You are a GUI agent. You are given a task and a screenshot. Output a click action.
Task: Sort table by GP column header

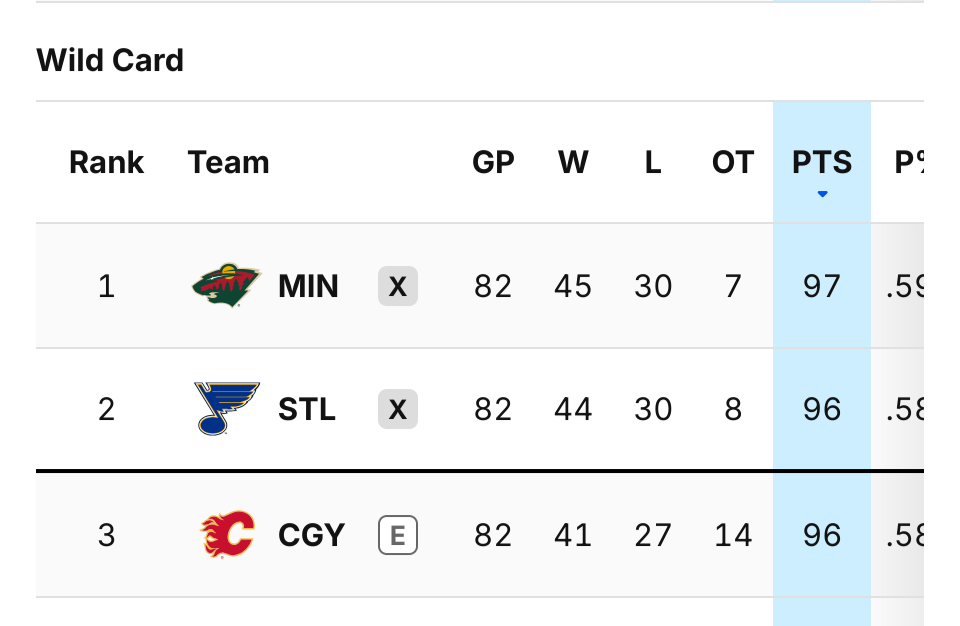[493, 162]
